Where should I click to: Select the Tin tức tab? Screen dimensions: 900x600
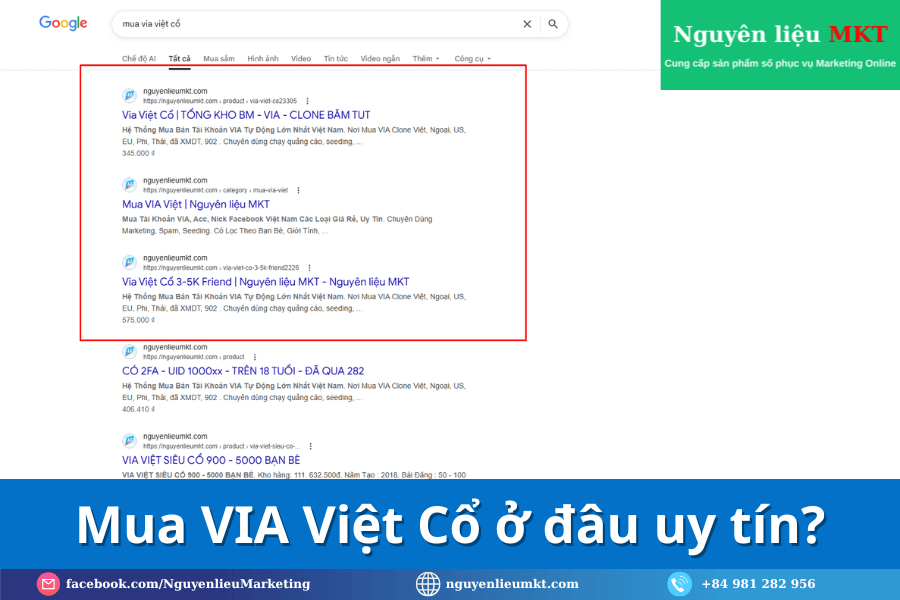(x=335, y=59)
